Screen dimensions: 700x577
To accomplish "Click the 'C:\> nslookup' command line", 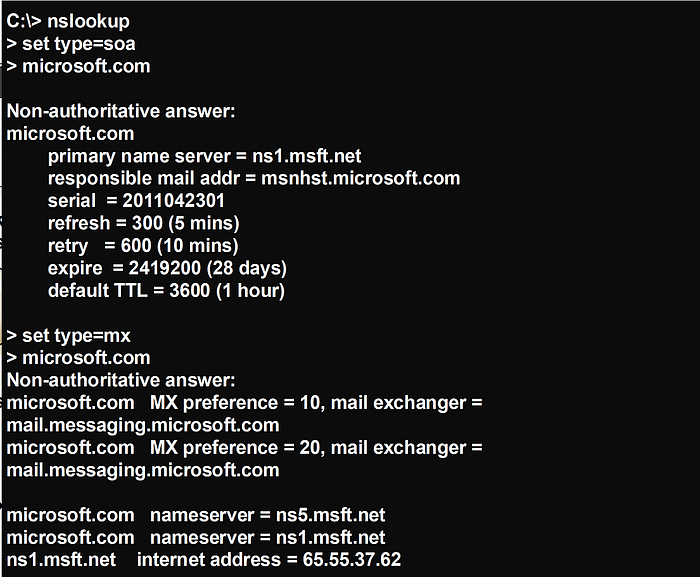I will (68, 21).
